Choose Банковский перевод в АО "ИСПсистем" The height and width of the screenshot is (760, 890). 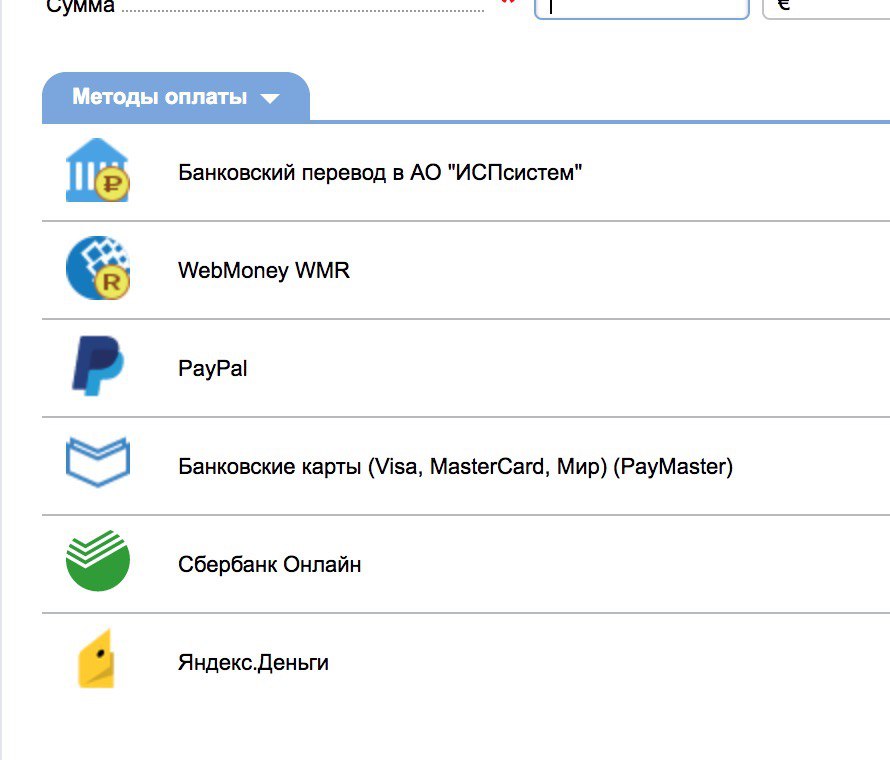[380, 173]
